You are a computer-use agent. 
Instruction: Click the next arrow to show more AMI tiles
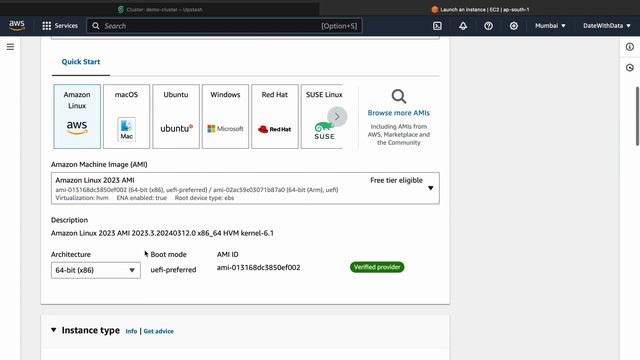337,117
